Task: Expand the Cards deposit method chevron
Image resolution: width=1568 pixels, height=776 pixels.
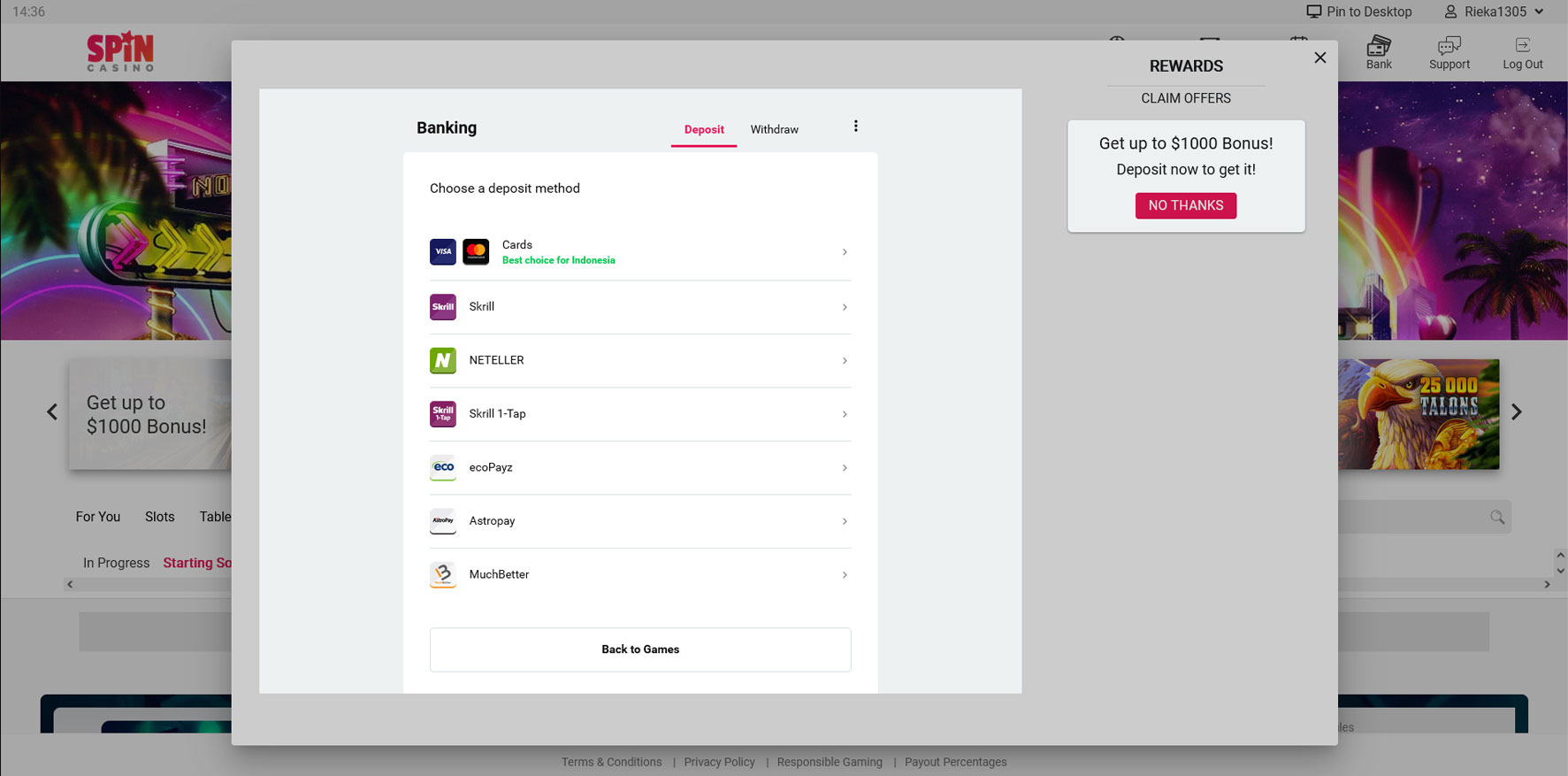Action: tap(845, 252)
